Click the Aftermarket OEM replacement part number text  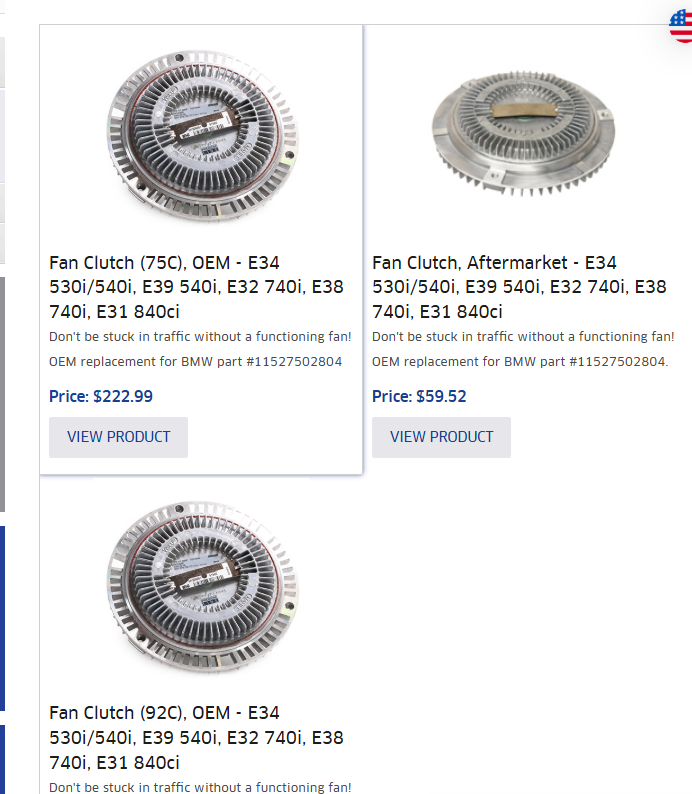pyautogui.click(x=520, y=362)
